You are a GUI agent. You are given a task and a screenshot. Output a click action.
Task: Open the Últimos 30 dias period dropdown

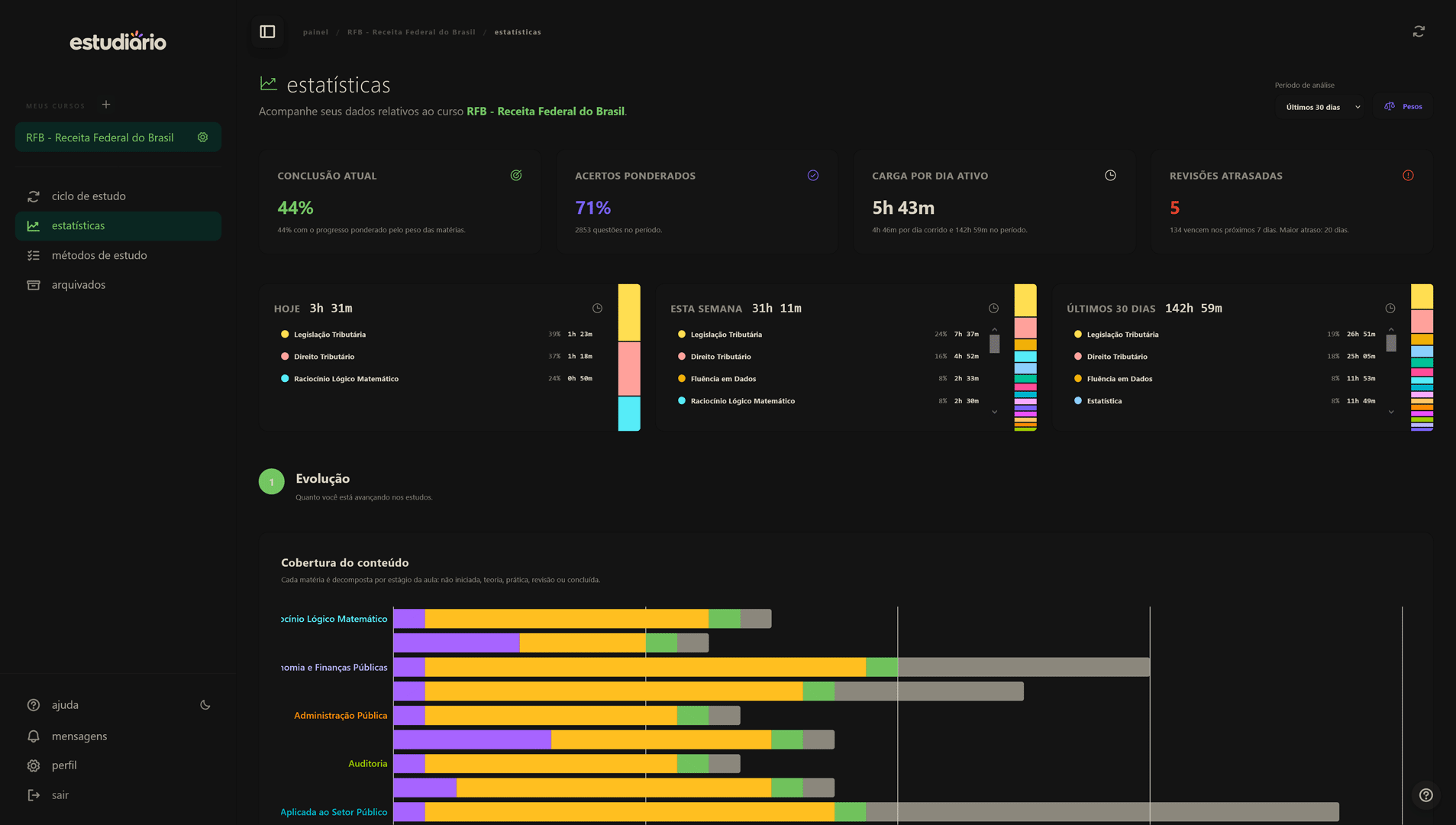pyautogui.click(x=1323, y=107)
